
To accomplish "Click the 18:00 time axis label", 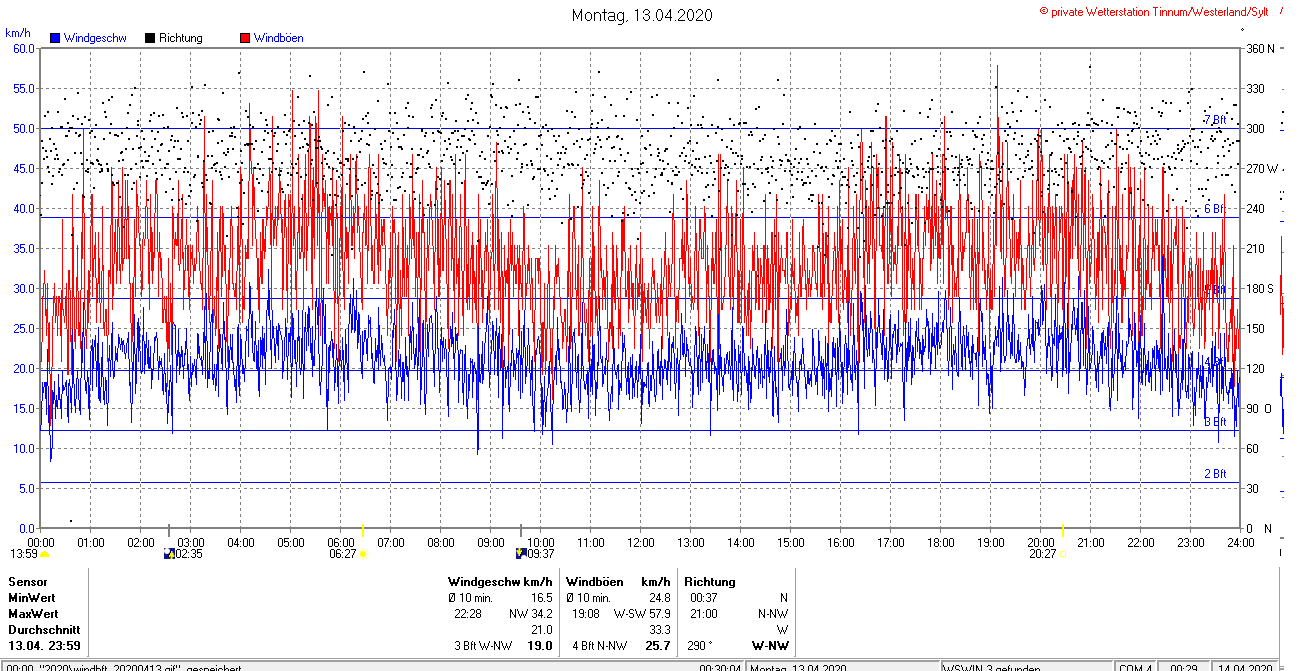I will [941, 543].
